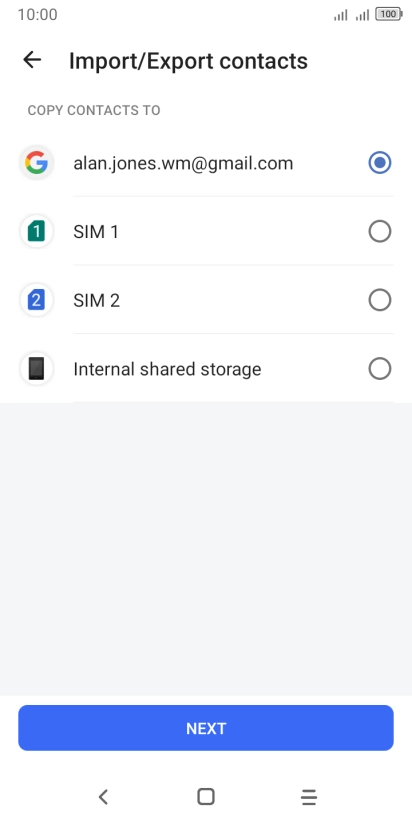Tap the phone internal storage icon
412x824 pixels.
tap(36, 369)
